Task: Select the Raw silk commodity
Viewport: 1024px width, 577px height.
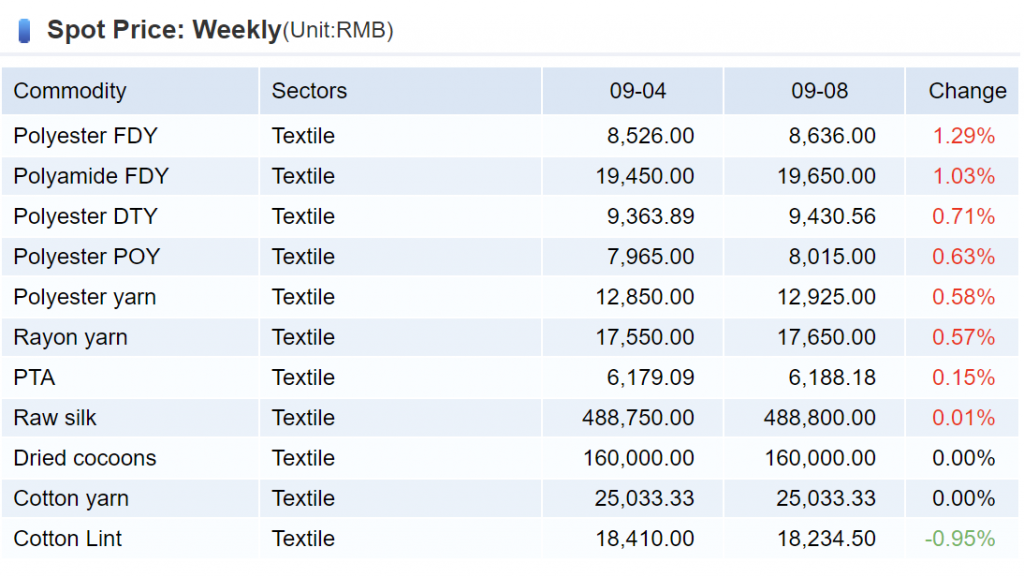Action: point(55,418)
